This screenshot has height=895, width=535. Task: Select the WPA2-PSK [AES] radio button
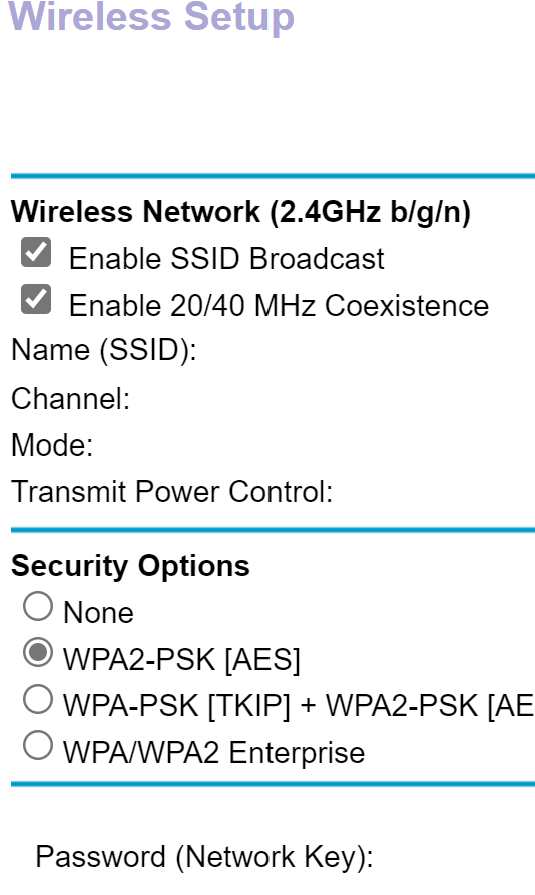(38, 652)
